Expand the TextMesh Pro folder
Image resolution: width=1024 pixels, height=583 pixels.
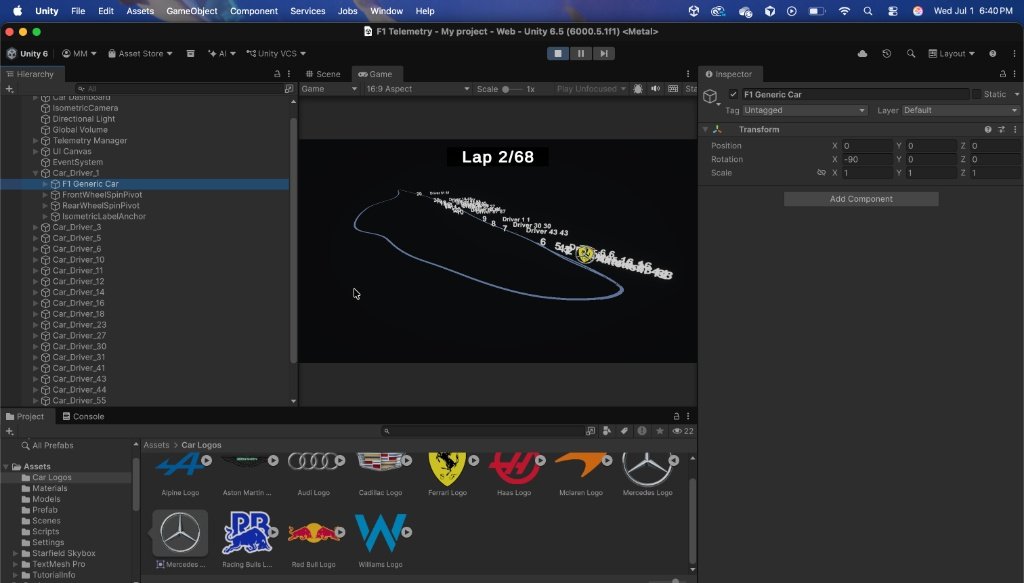(16, 564)
